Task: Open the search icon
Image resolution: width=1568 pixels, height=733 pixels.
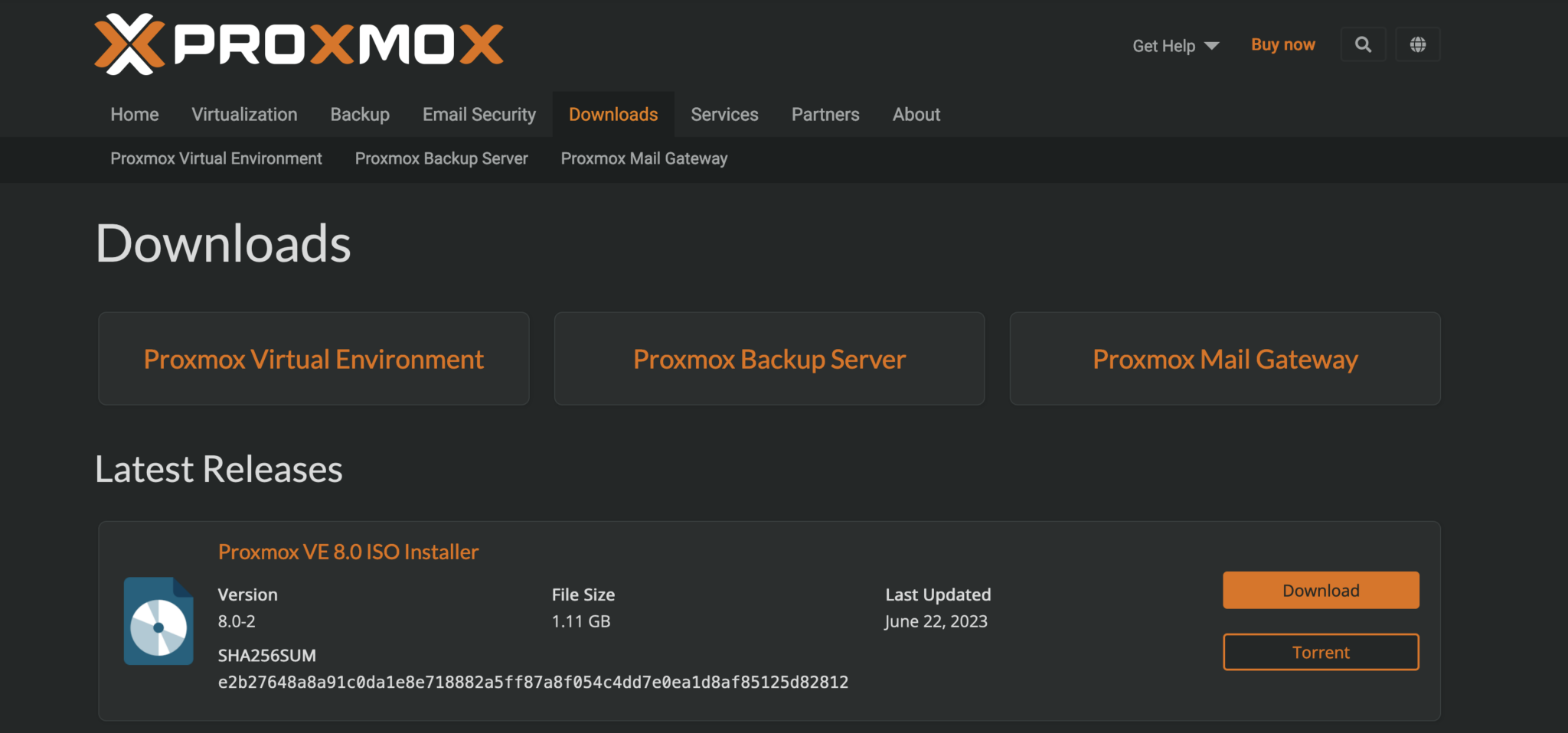Action: pos(1363,44)
